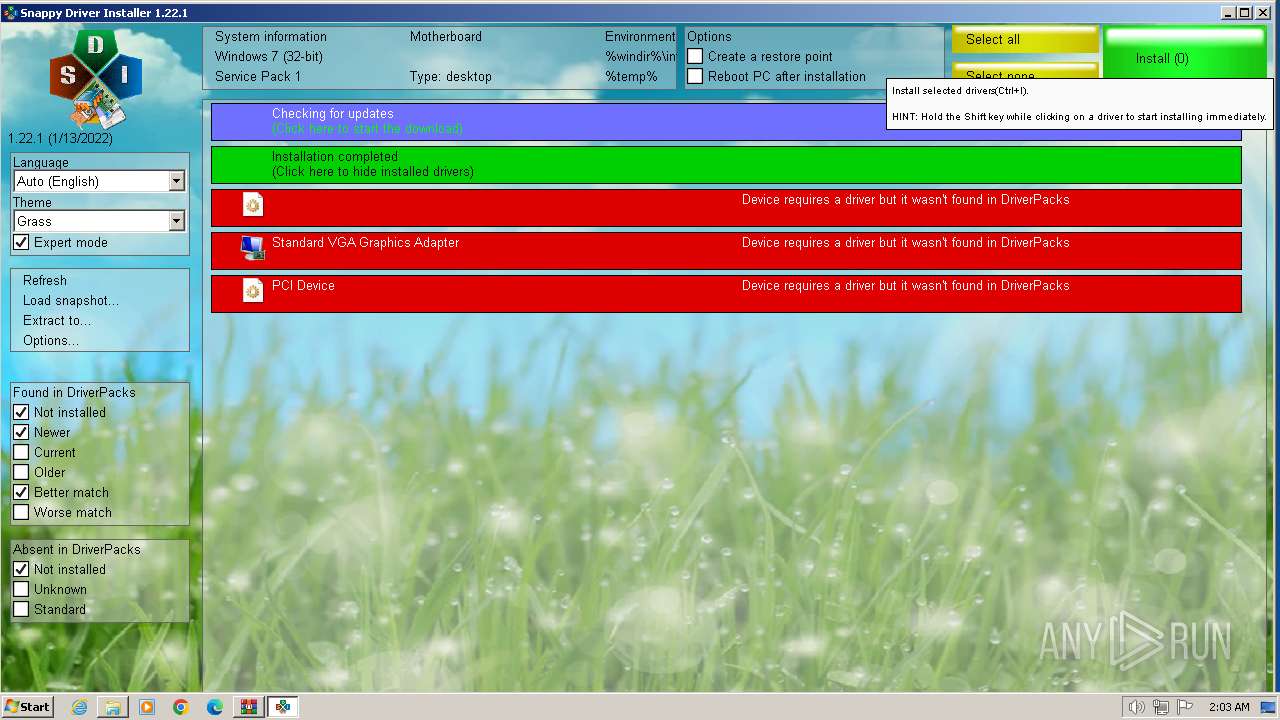The width and height of the screenshot is (1280, 720).
Task: Click the Standard VGA Graphics Adapter monitor icon
Action: pyautogui.click(x=253, y=248)
